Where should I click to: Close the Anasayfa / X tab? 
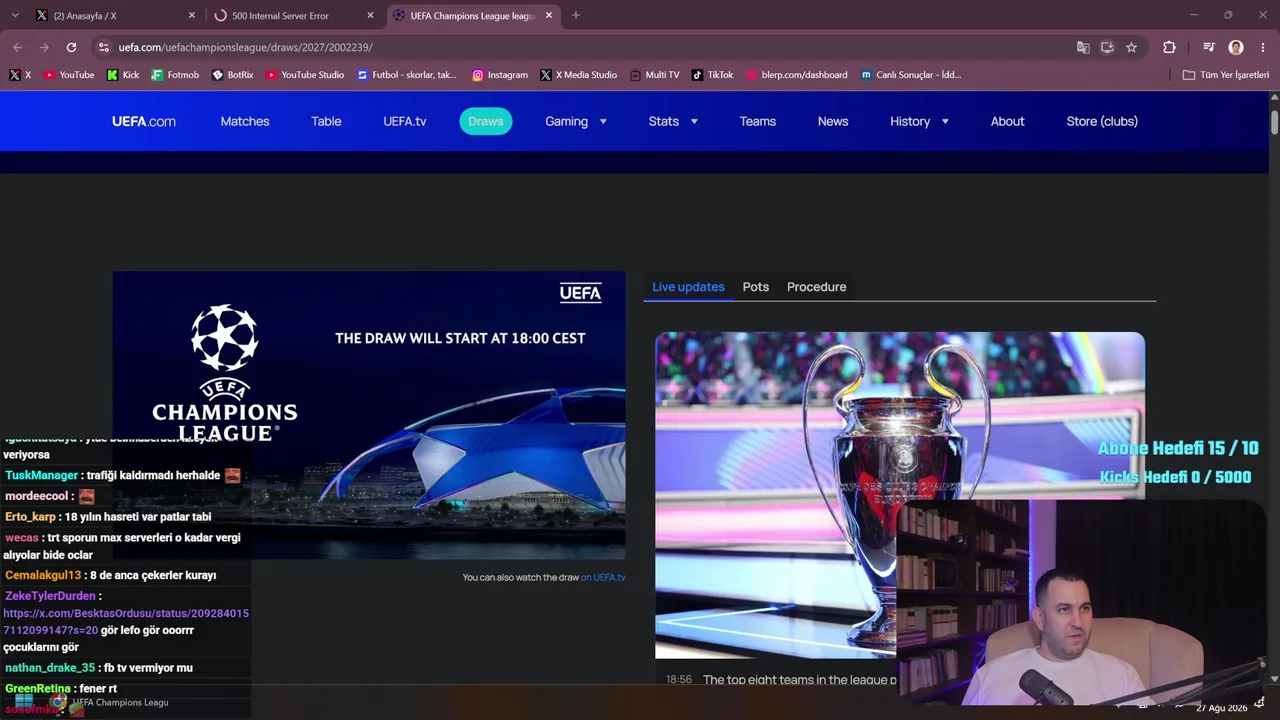coord(192,15)
